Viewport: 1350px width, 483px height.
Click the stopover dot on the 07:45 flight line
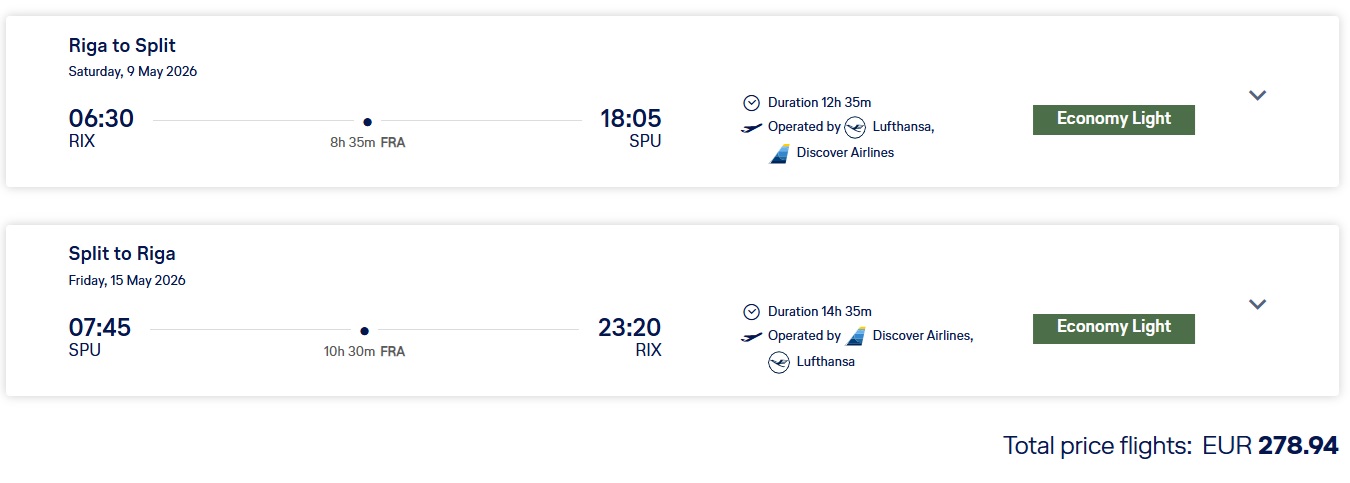point(365,331)
